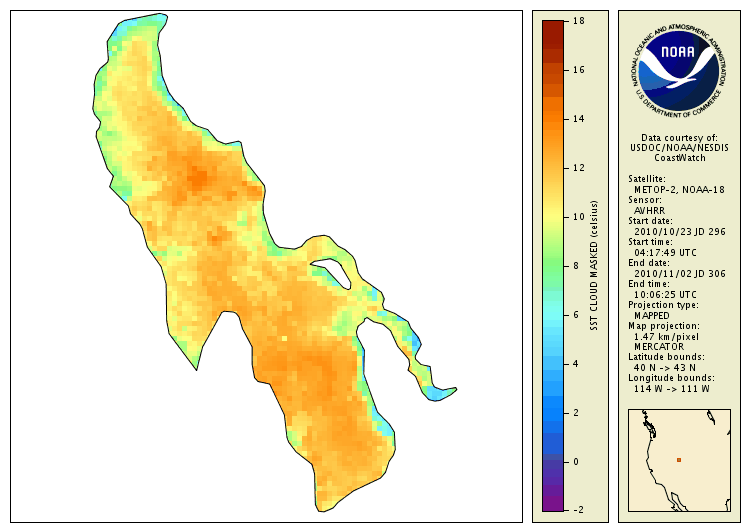Click the '6' label on color scale
The height and width of the screenshot is (532, 750).
point(576,315)
